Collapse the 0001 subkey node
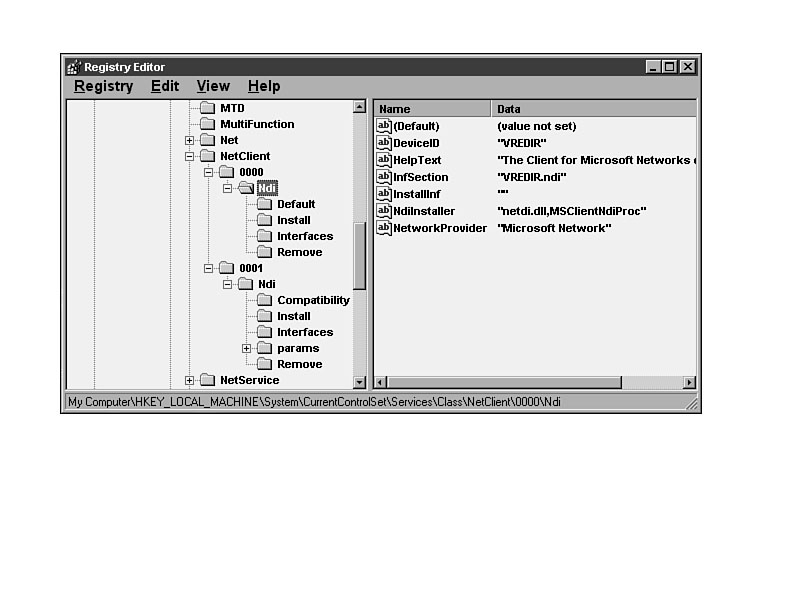800x600 pixels. (x=208, y=268)
